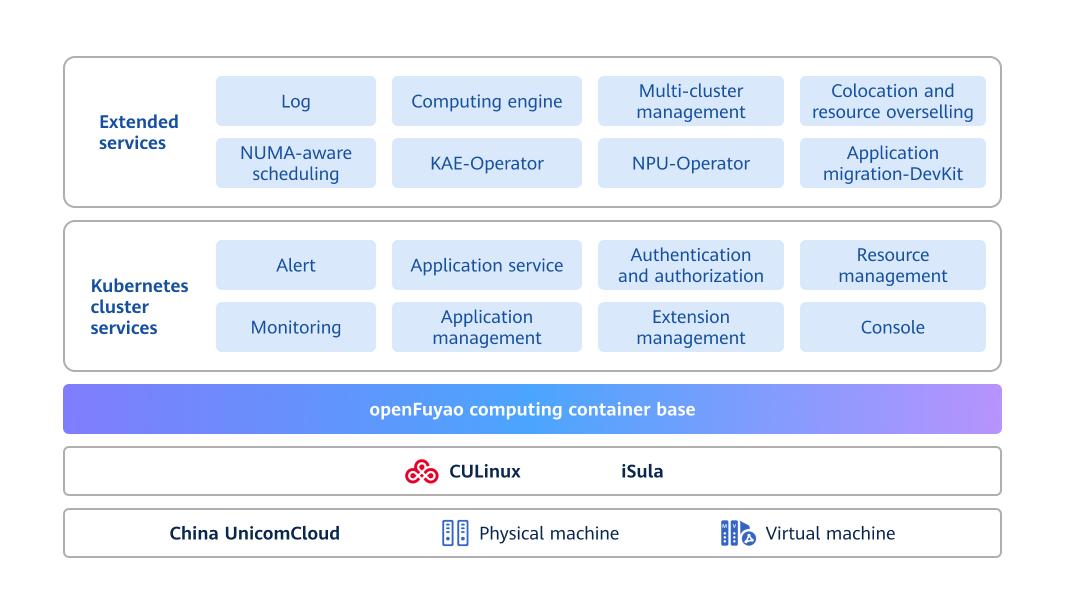Screen dimensions: 1065x613
Task: Open Multi-cluster management block
Action: (690, 101)
